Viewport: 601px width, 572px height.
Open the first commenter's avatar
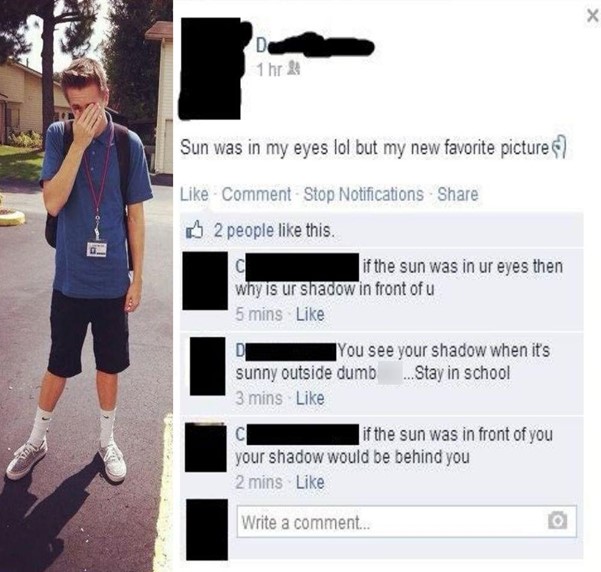point(205,281)
